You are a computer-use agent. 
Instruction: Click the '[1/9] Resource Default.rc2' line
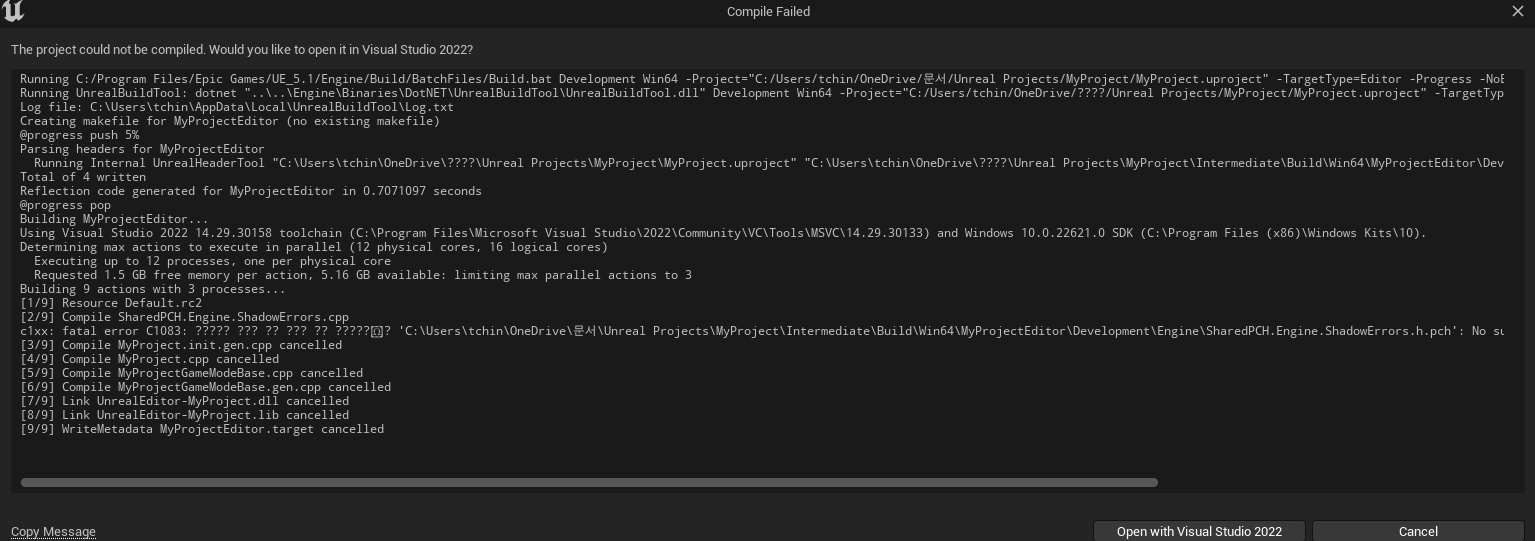click(111, 303)
